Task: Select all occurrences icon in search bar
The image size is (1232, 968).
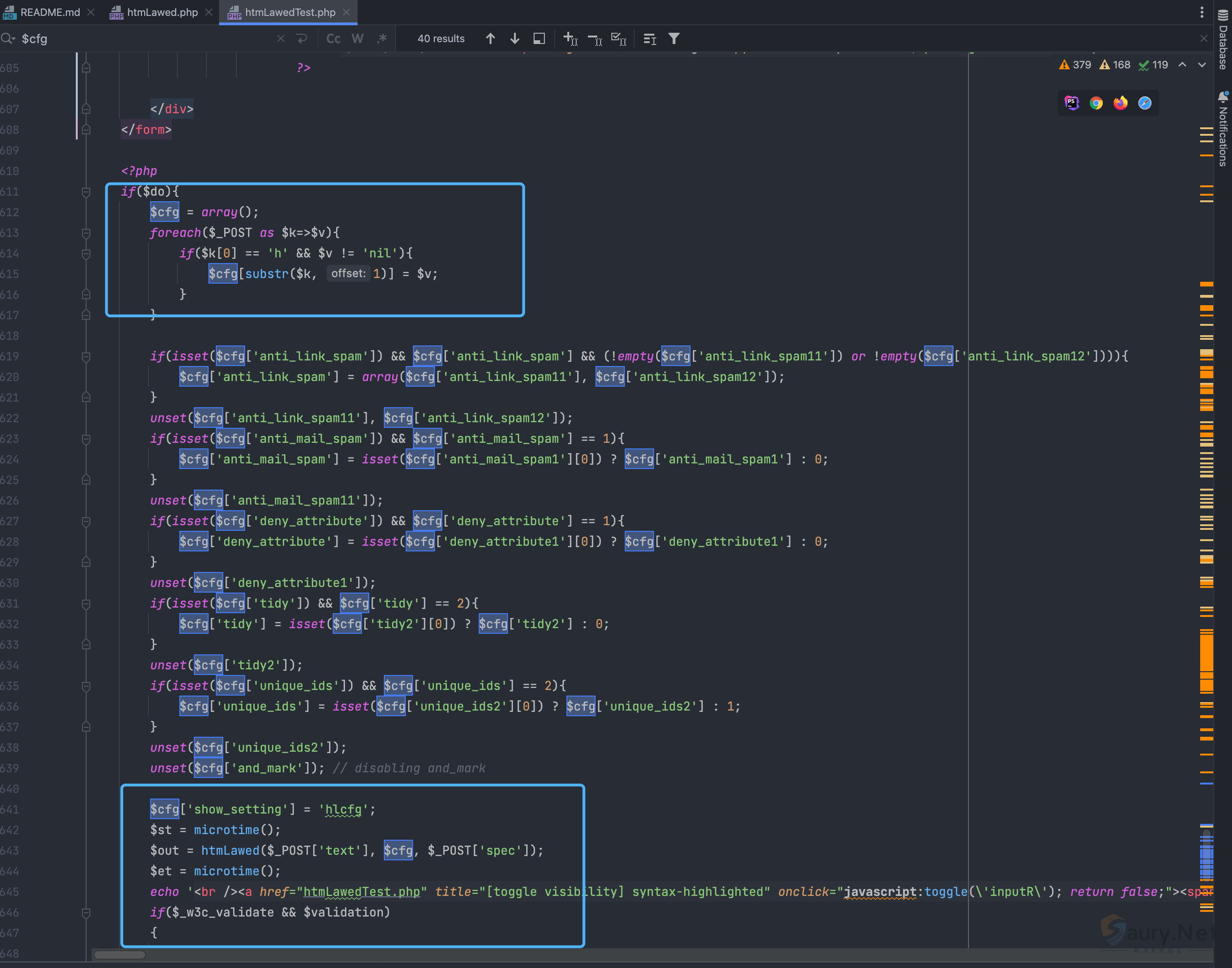Action: pyautogui.click(x=618, y=38)
